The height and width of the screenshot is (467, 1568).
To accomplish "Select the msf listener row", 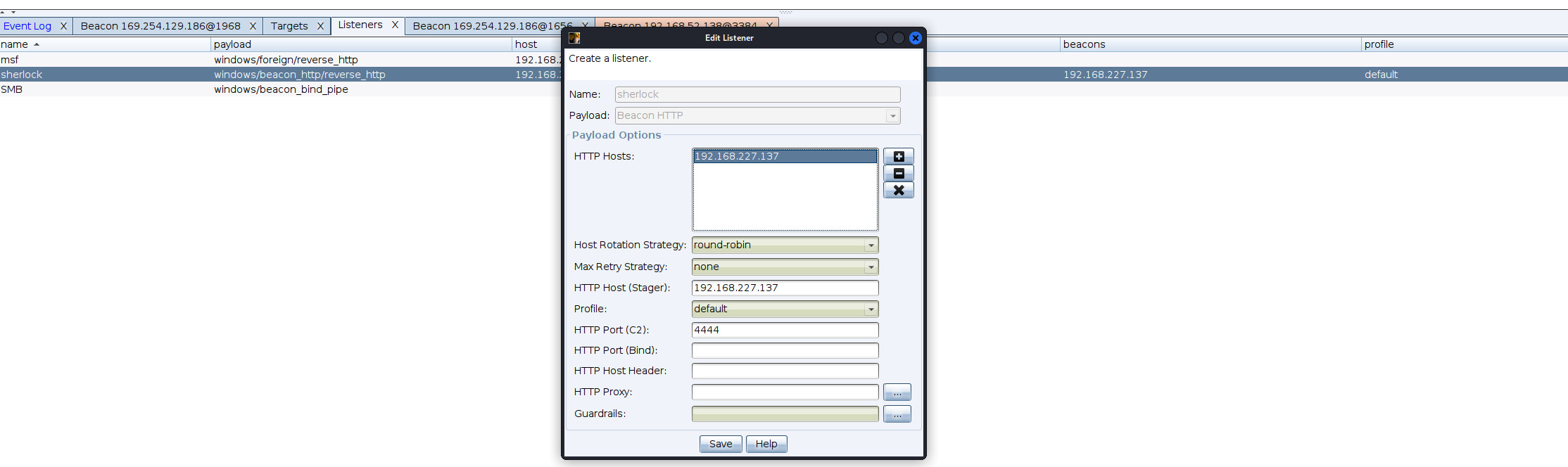I will [106, 60].
